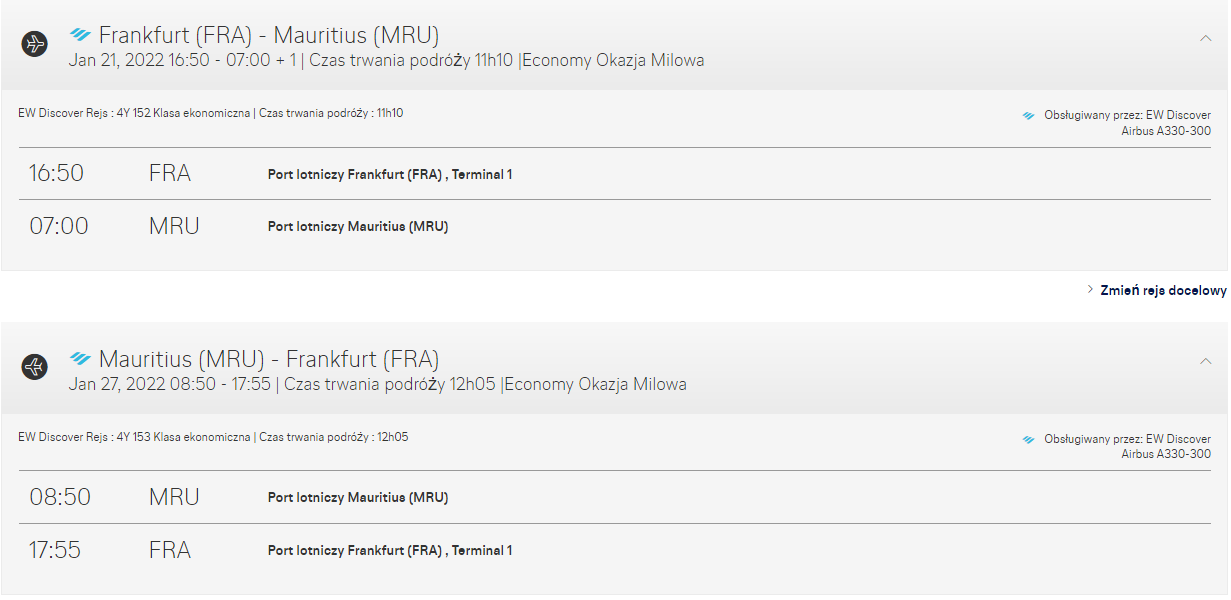This screenshot has height=600, width=1231.
Task: Click the Jan 21, 2022 date summary line
Action: (387, 61)
